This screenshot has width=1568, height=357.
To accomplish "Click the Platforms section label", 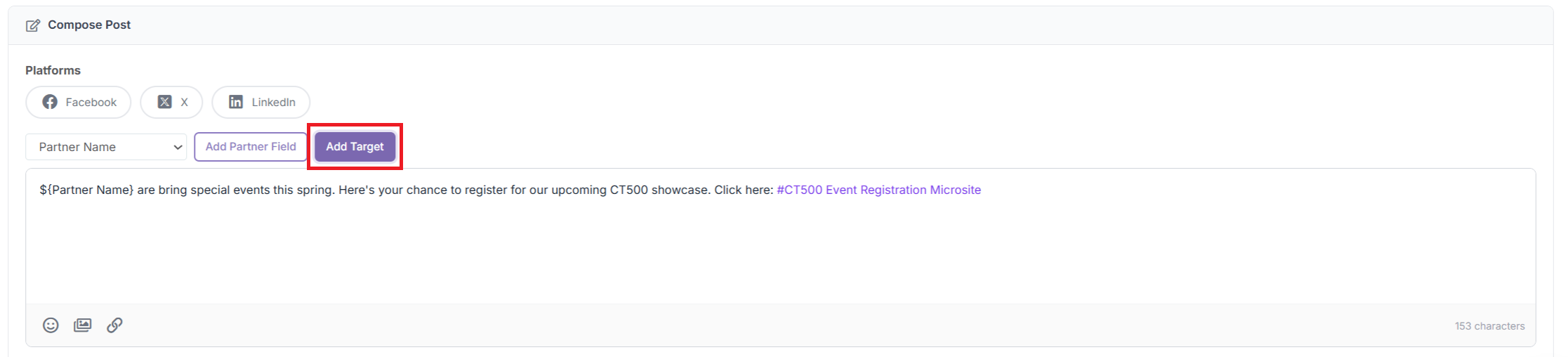I will click(x=53, y=70).
